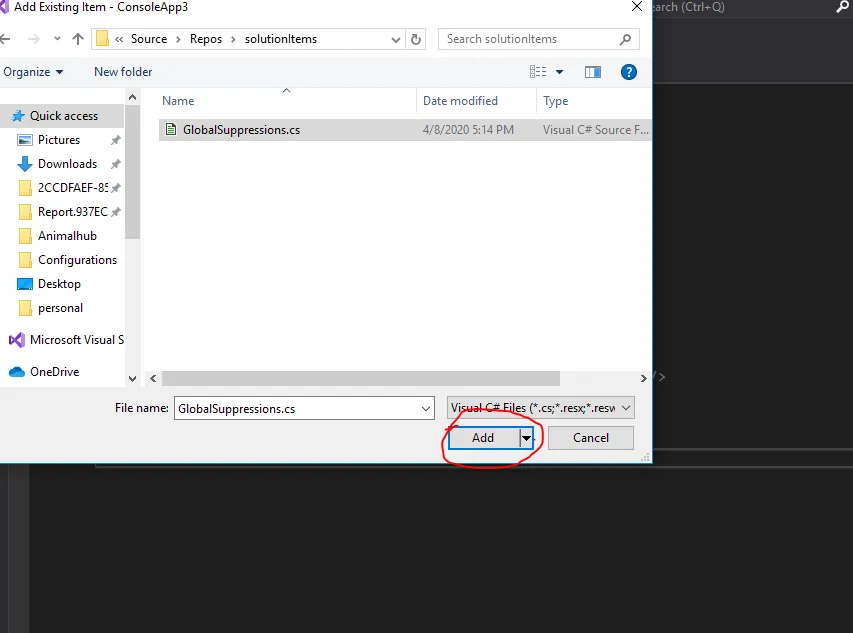Screen dimensions: 853x633
Task: Open Pictures in navigation pane
Action: [x=59, y=140]
